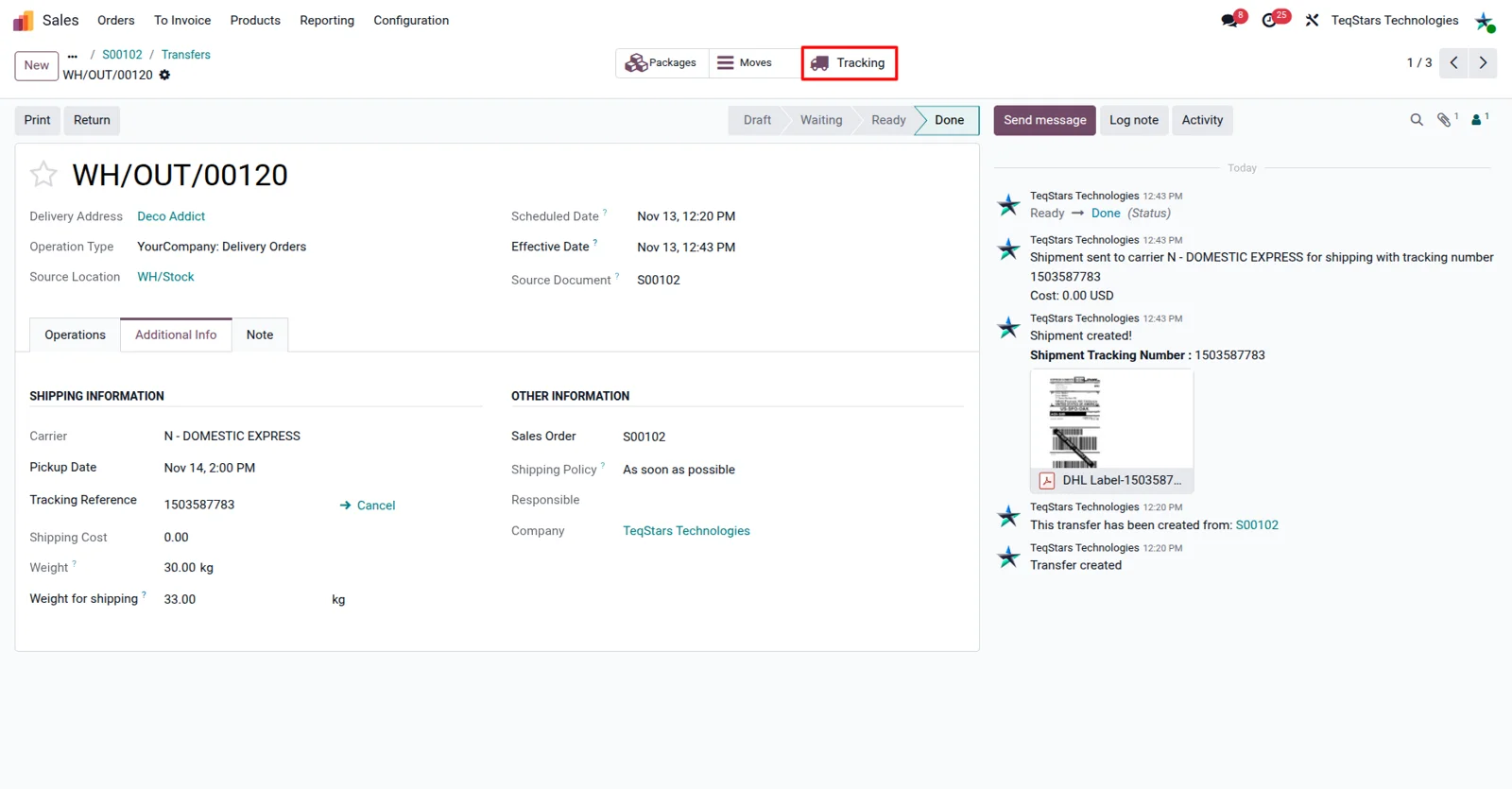Viewport: 1512px width, 789px height.
Task: Switch to the Operations tab
Action: 76,334
